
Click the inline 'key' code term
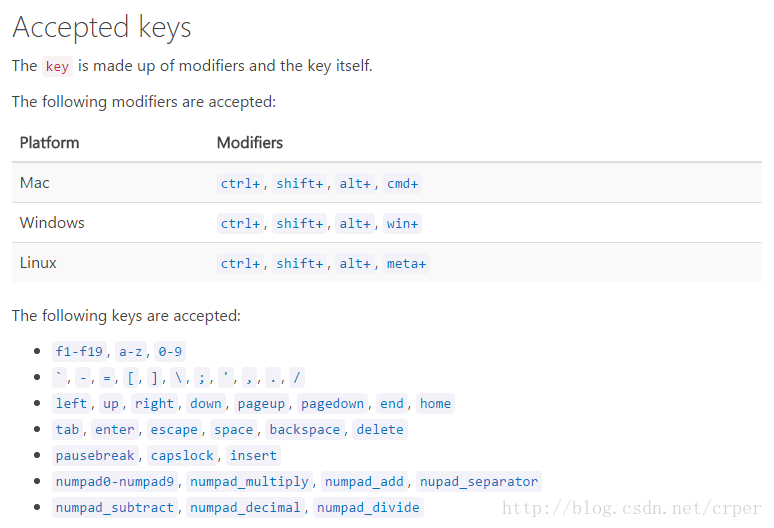point(58,67)
